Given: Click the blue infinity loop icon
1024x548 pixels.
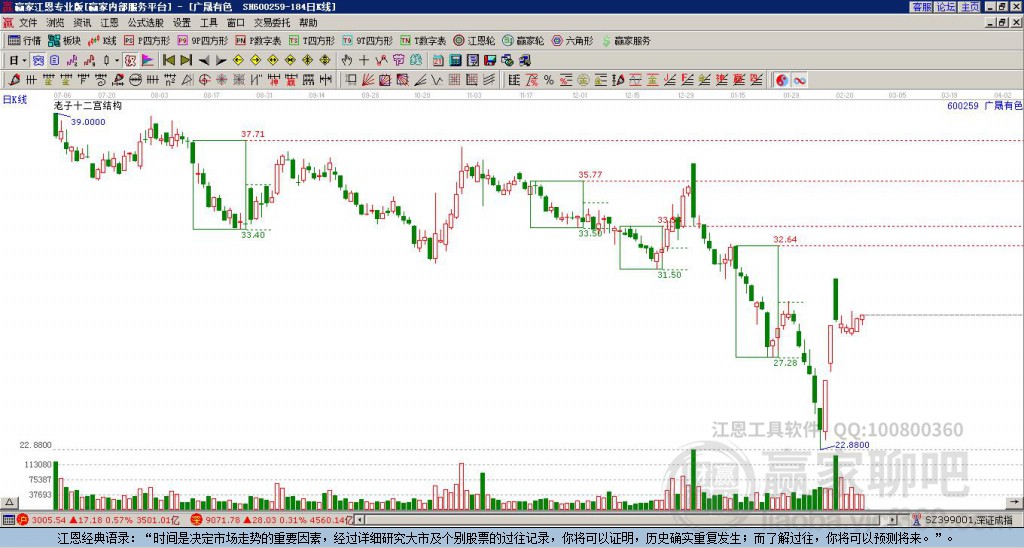Looking at the screenshot, I should pyautogui.click(x=799, y=80).
